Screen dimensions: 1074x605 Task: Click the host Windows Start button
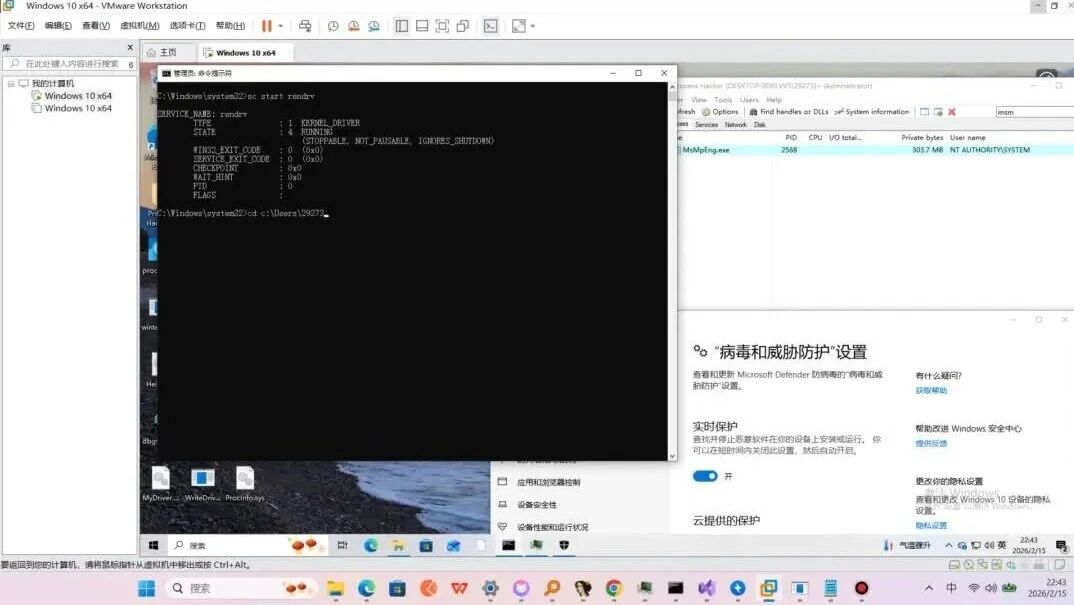(147, 589)
